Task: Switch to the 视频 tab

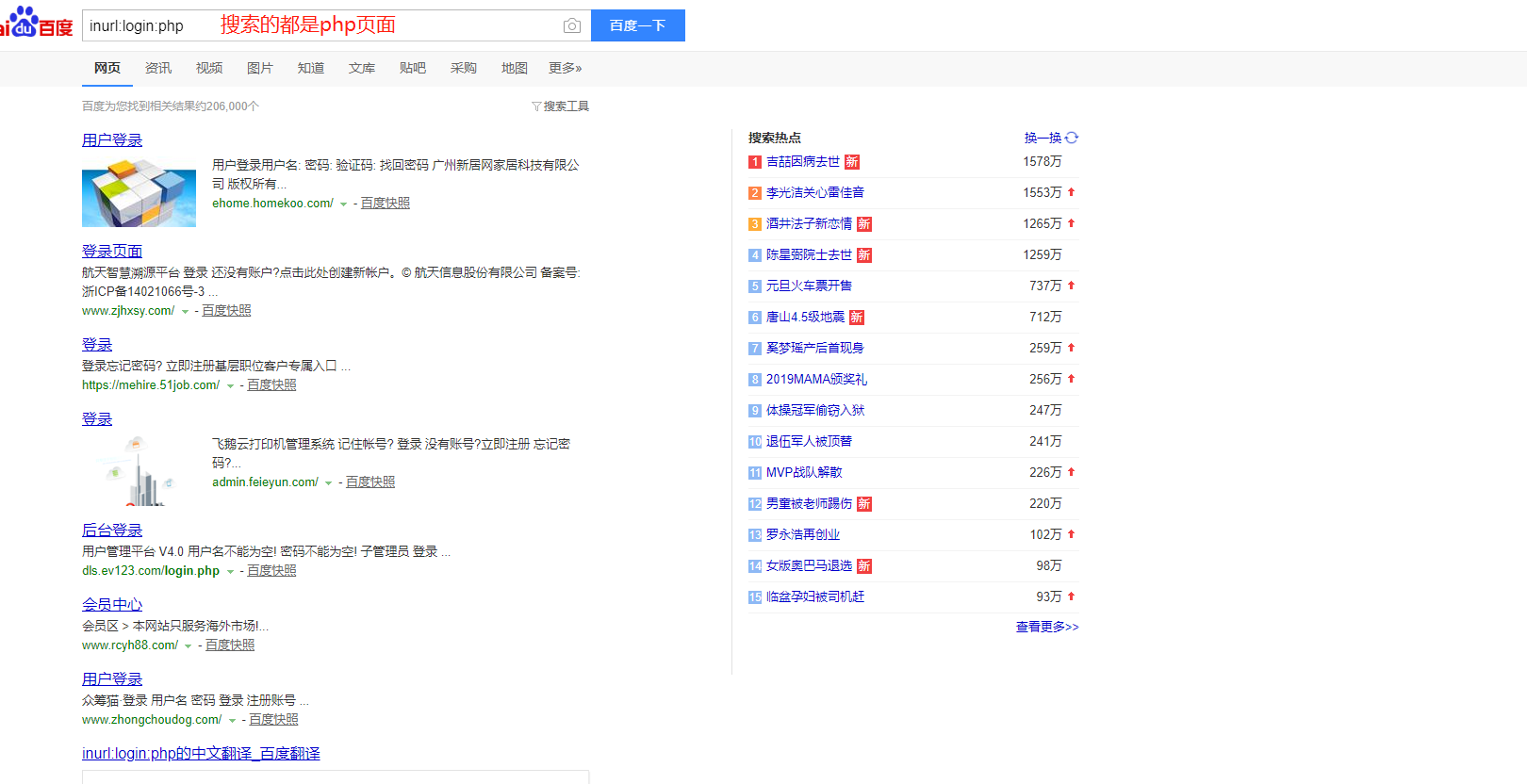Action: [x=209, y=68]
